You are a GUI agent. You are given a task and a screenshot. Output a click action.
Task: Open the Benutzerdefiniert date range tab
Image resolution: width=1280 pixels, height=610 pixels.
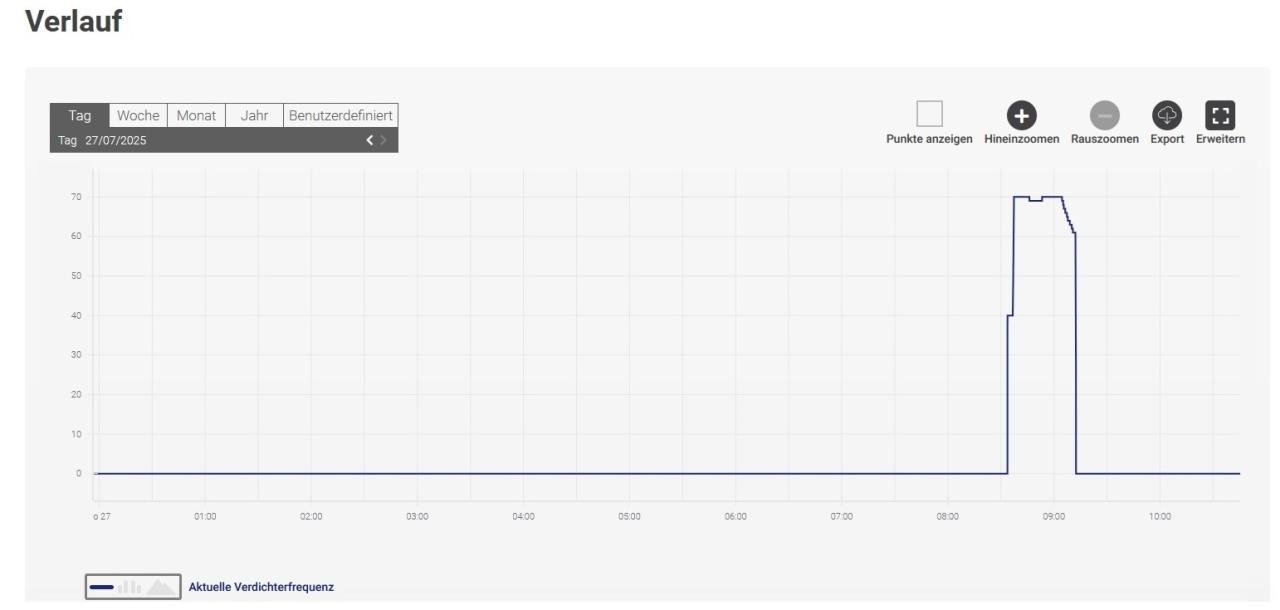point(341,116)
